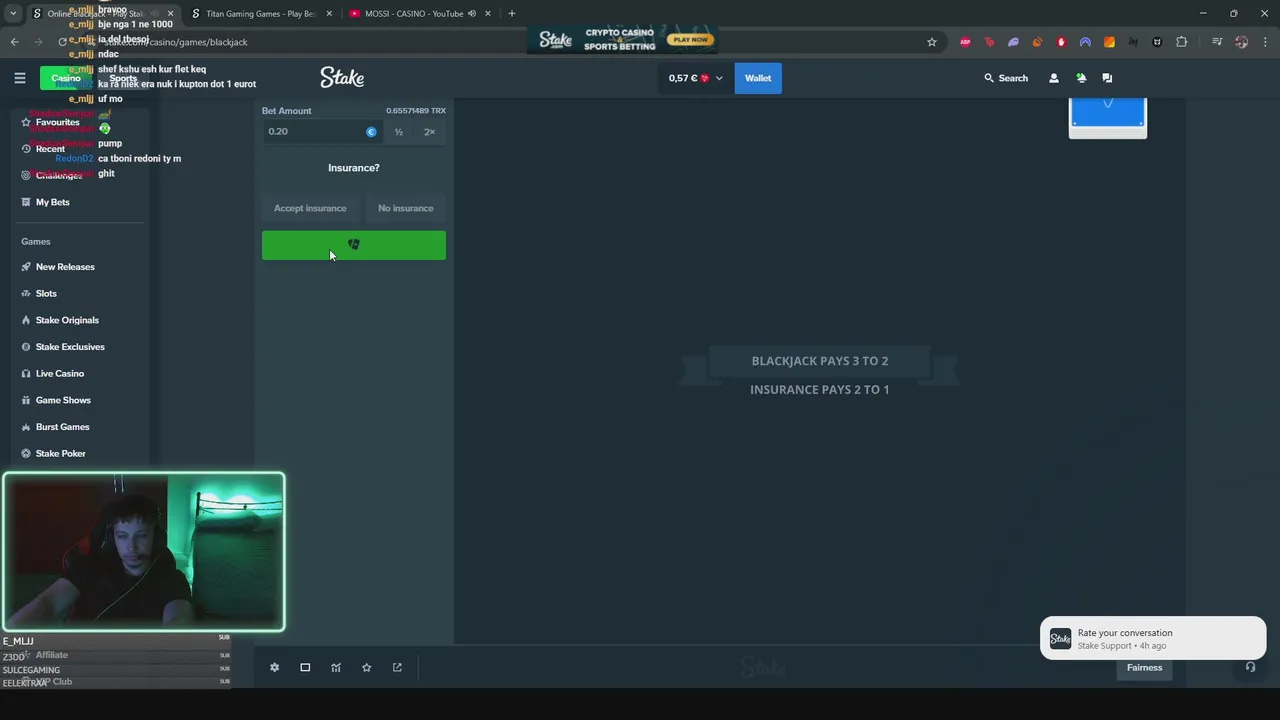Open the Wallet

pyautogui.click(x=758, y=78)
